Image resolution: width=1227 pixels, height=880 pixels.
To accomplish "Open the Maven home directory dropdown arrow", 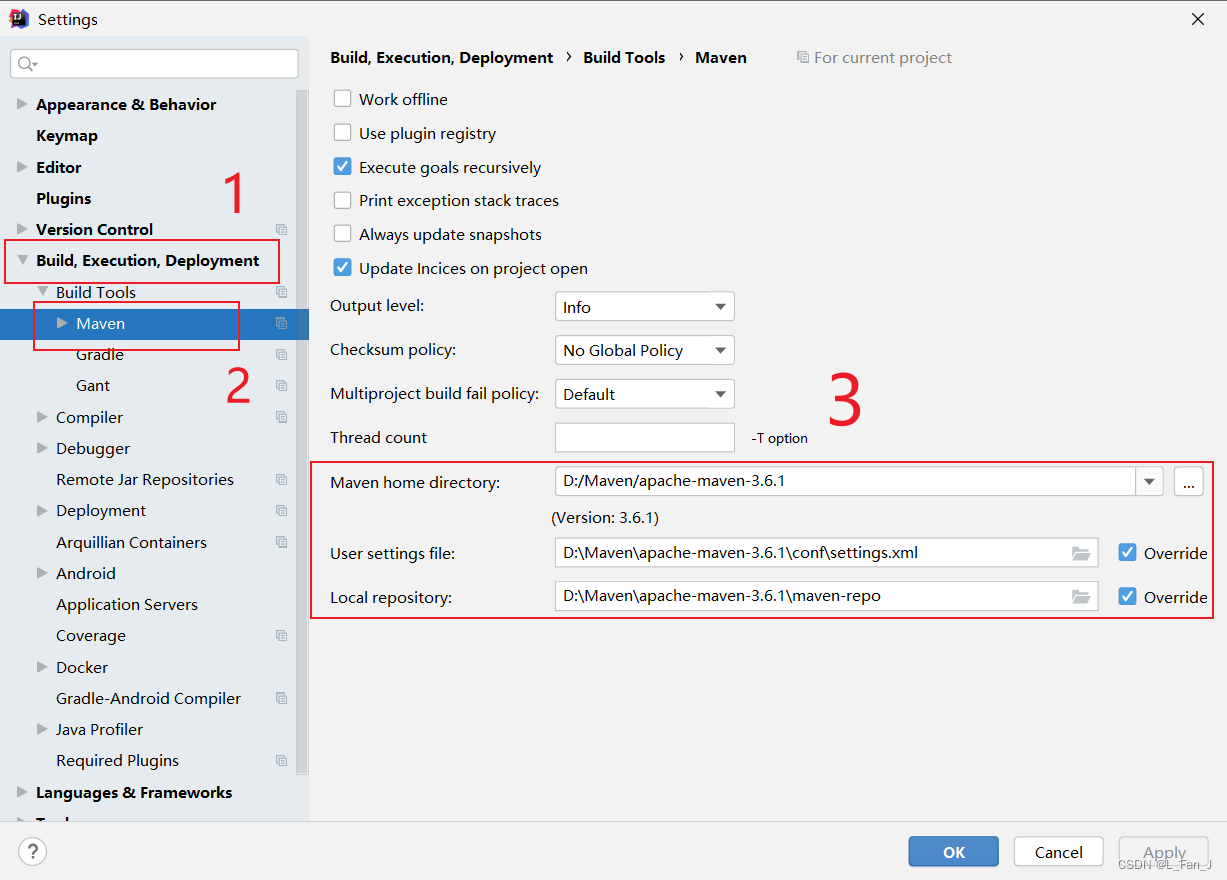I will click(x=1149, y=481).
